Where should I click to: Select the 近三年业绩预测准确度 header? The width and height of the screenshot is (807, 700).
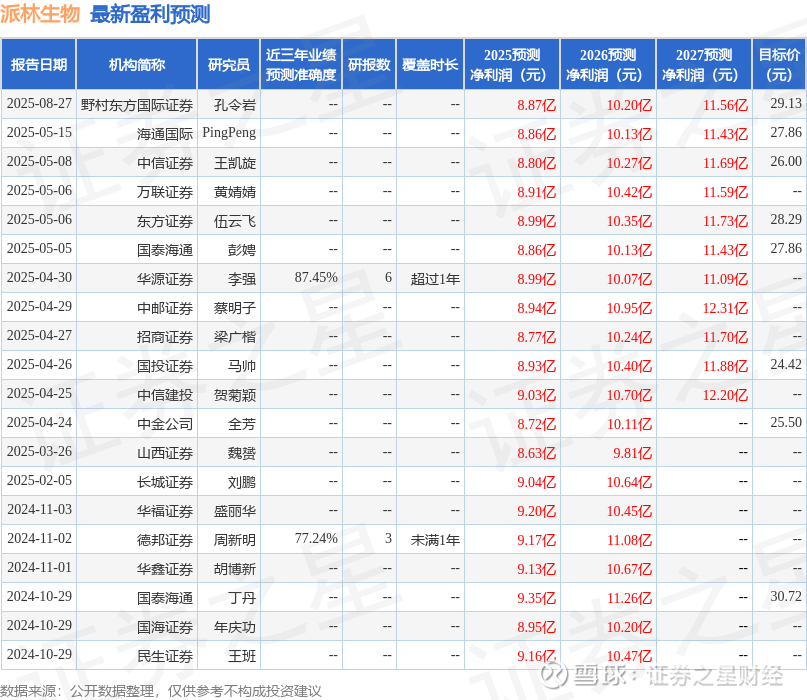pyautogui.click(x=301, y=64)
